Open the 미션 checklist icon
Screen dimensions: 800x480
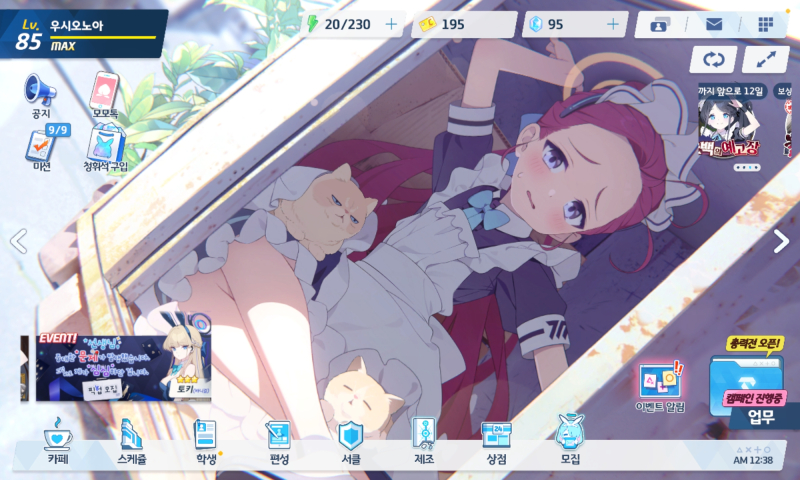41,148
